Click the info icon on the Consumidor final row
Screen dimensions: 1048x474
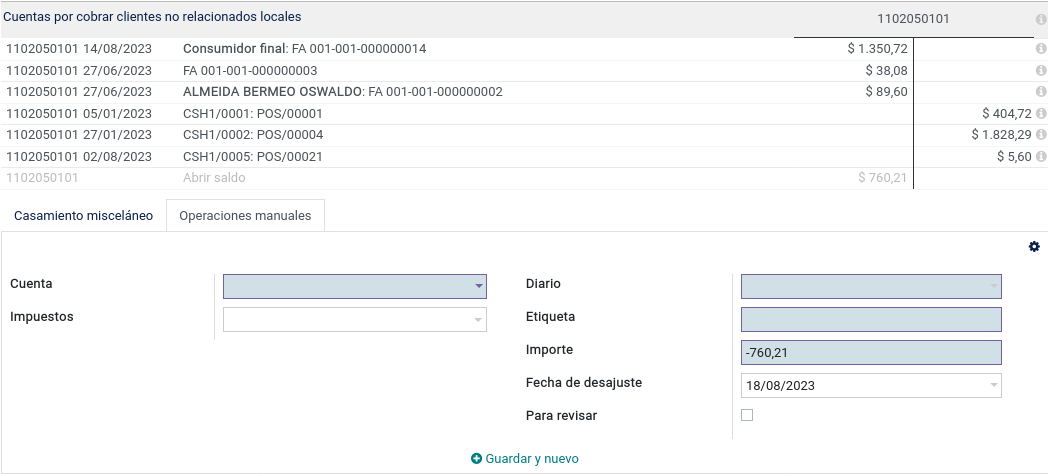1041,49
